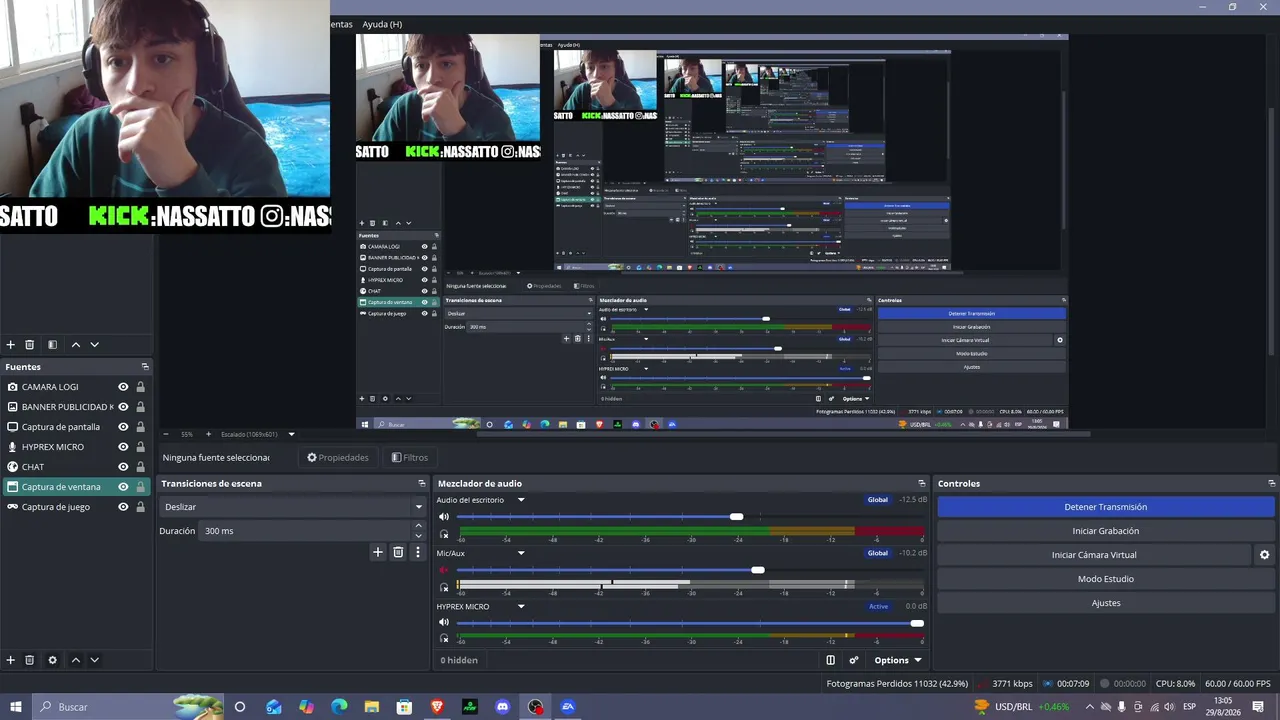Select the CHAT source row
The image size is (1280, 720).
pos(76,467)
